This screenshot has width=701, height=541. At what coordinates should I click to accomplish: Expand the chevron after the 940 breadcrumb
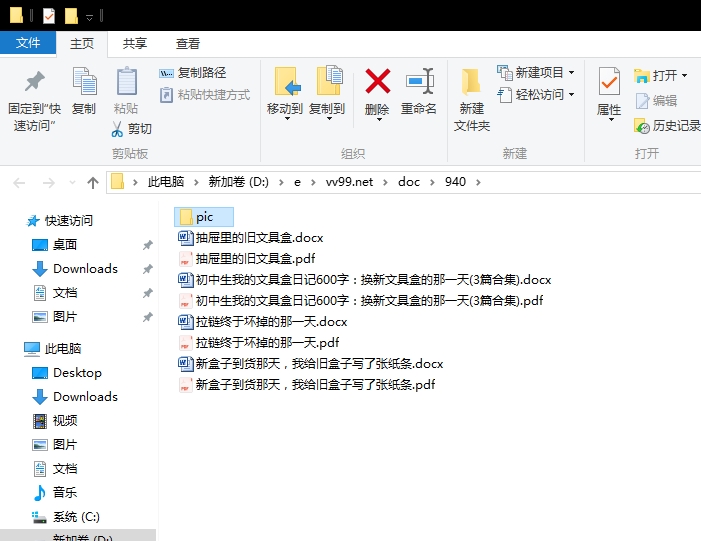coord(478,182)
